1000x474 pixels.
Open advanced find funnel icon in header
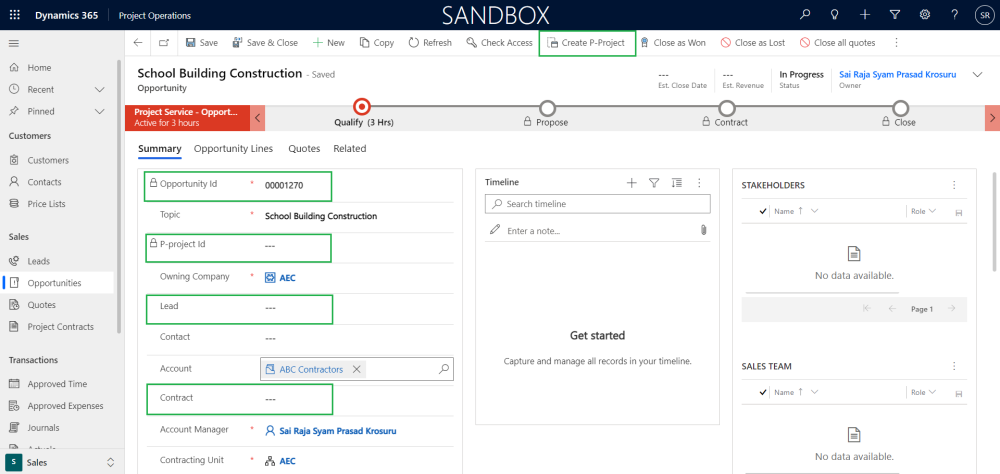pos(895,15)
